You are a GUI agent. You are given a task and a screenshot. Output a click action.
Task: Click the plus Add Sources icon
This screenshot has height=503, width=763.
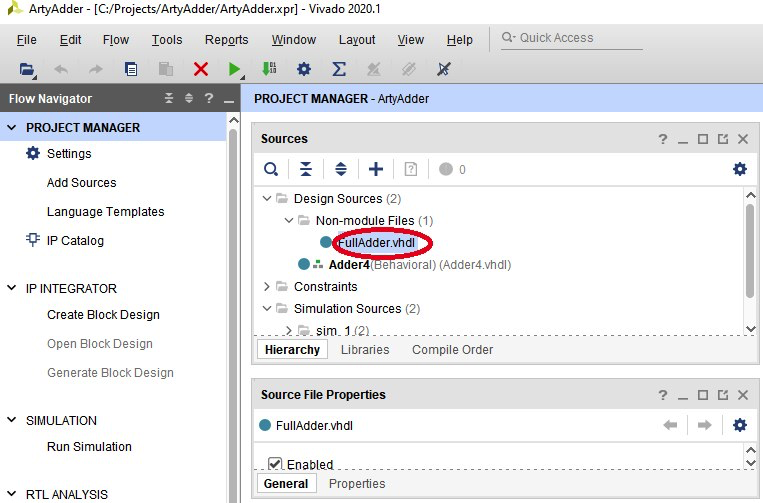point(376,169)
